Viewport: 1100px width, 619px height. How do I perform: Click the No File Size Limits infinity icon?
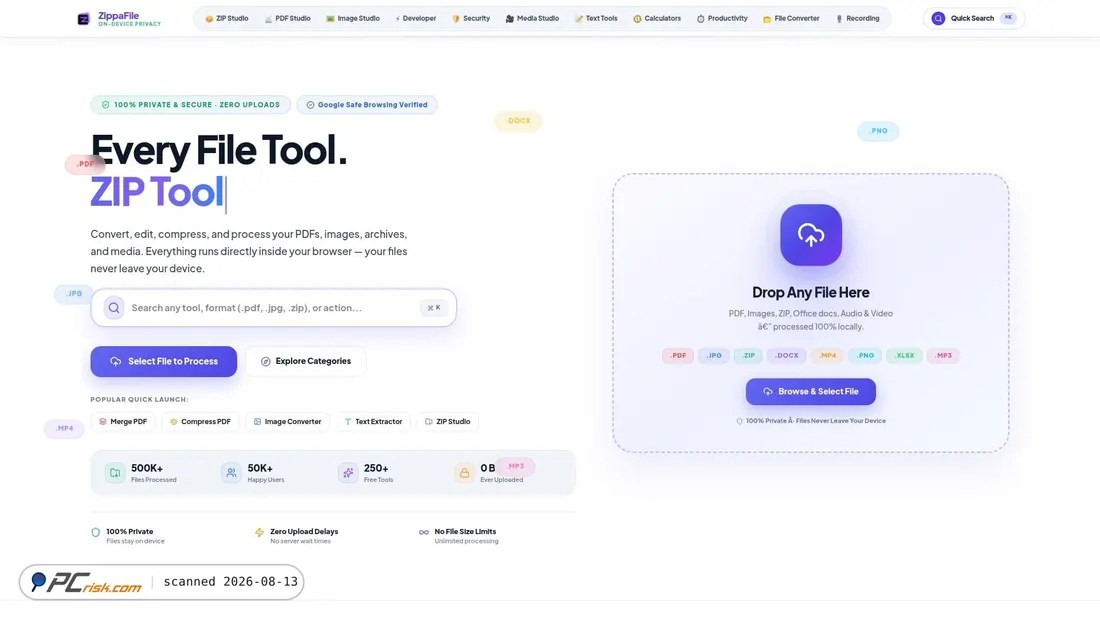[424, 533]
